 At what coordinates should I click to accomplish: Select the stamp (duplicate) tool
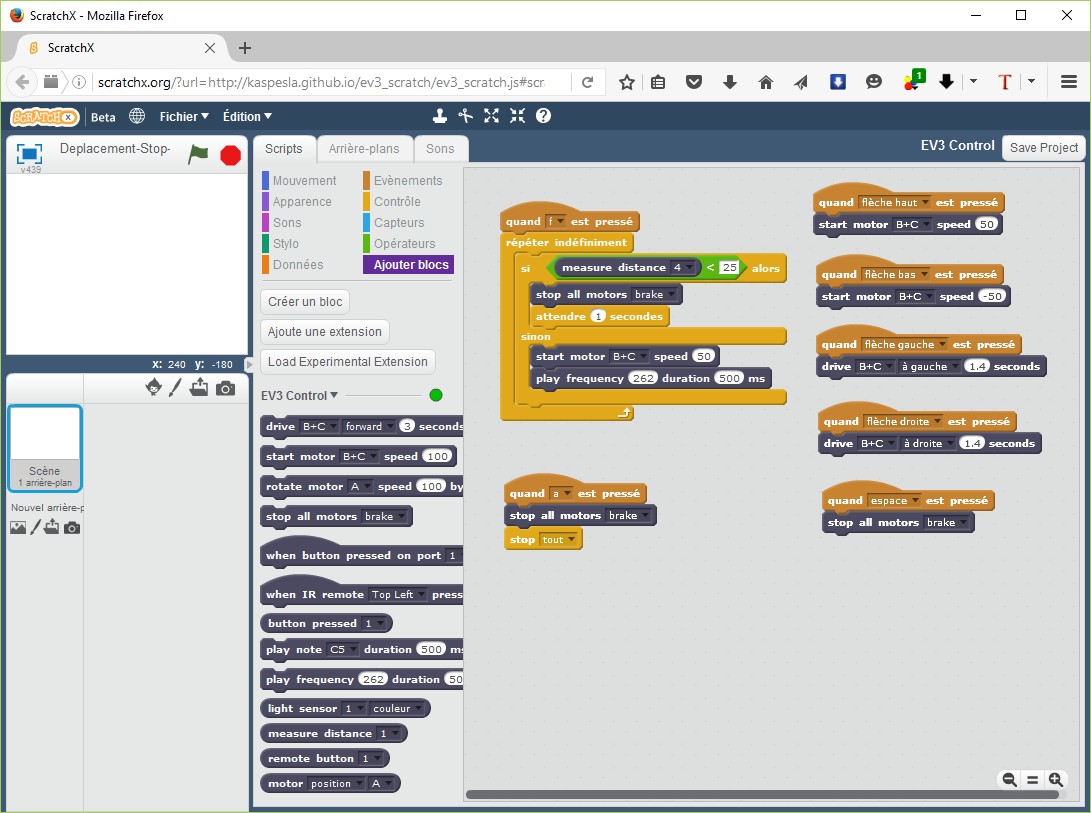pos(440,116)
